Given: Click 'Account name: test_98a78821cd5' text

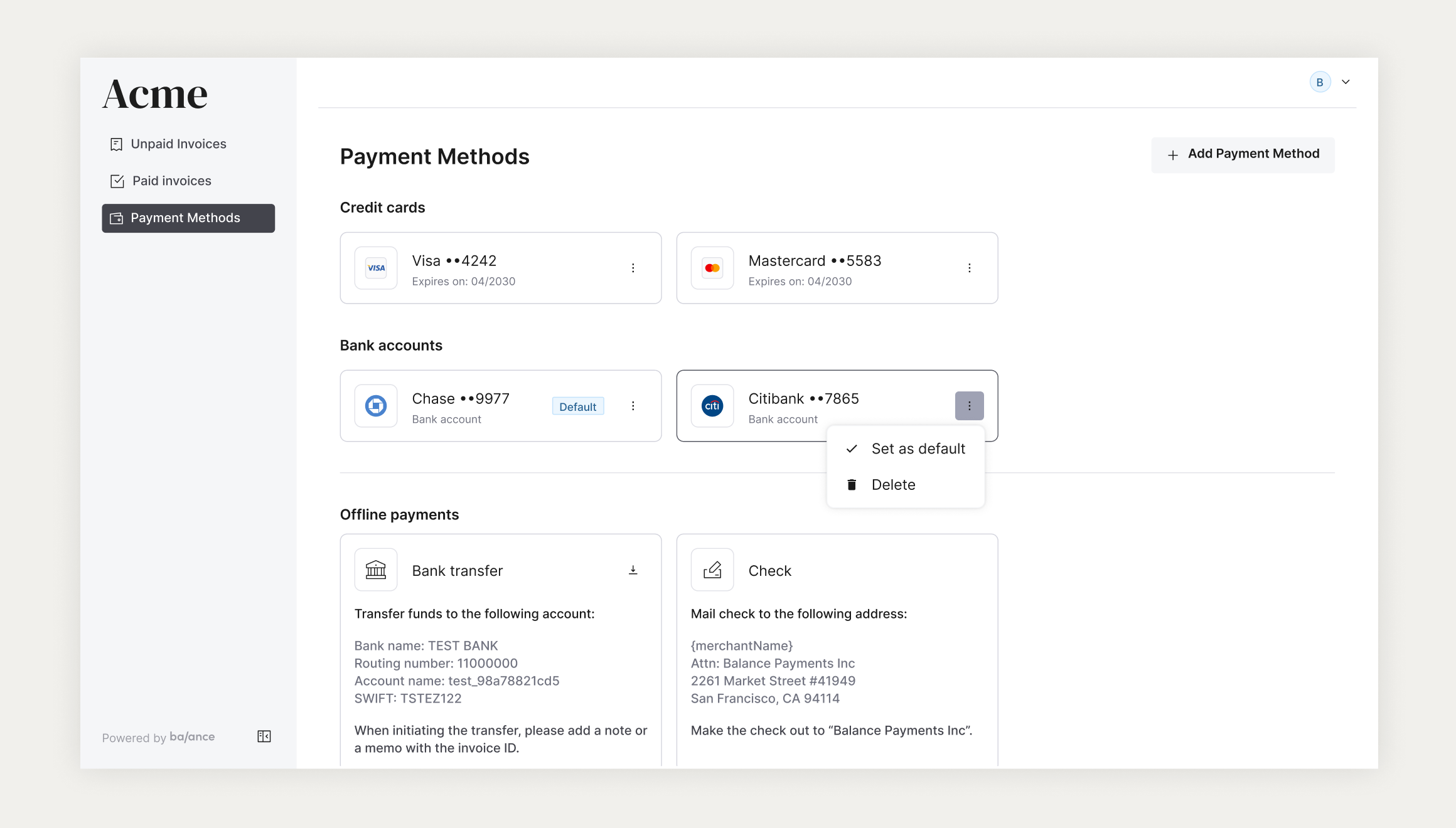Looking at the screenshot, I should pyautogui.click(x=457, y=681).
